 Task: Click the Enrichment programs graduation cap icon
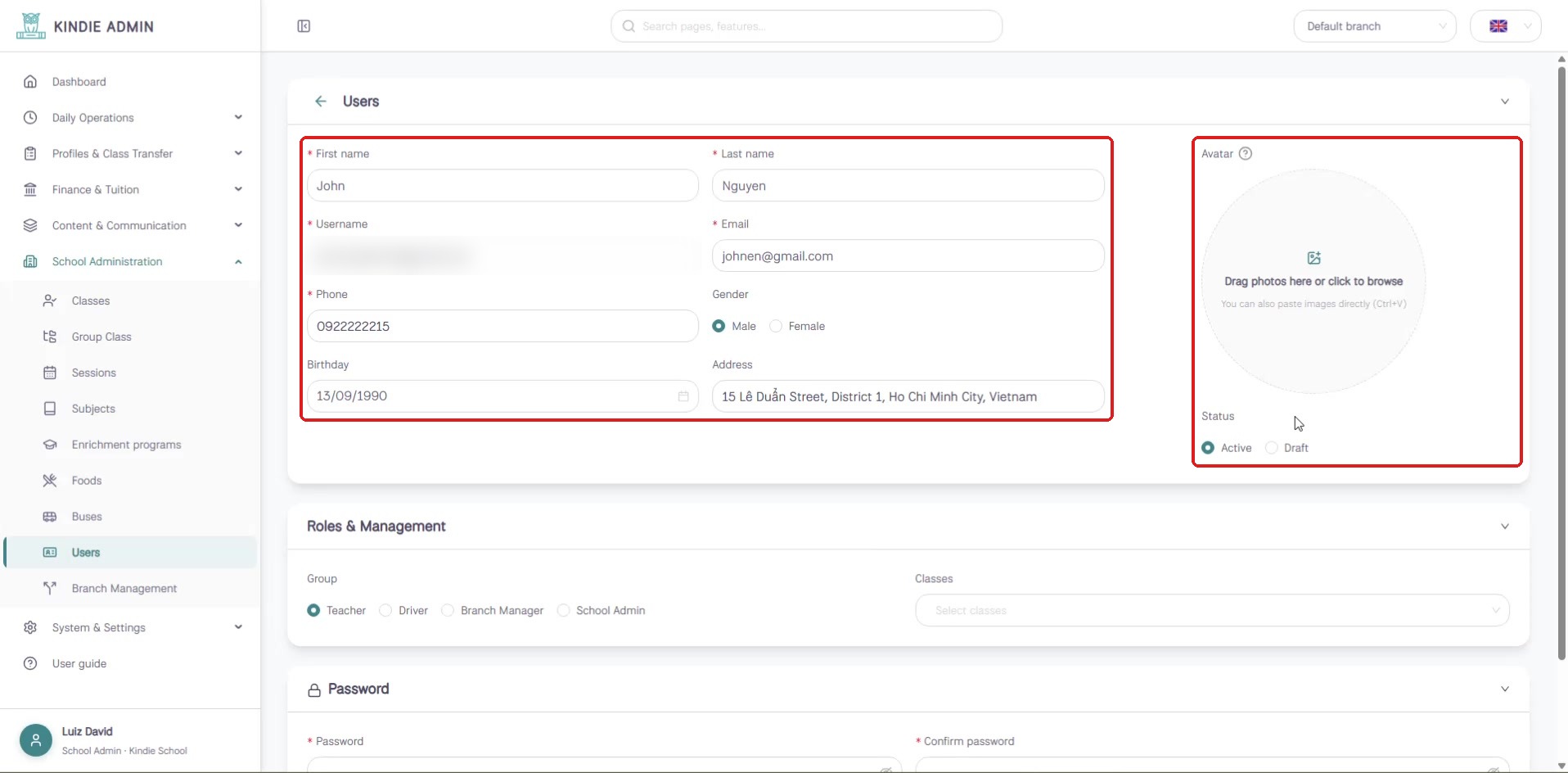pyautogui.click(x=50, y=445)
